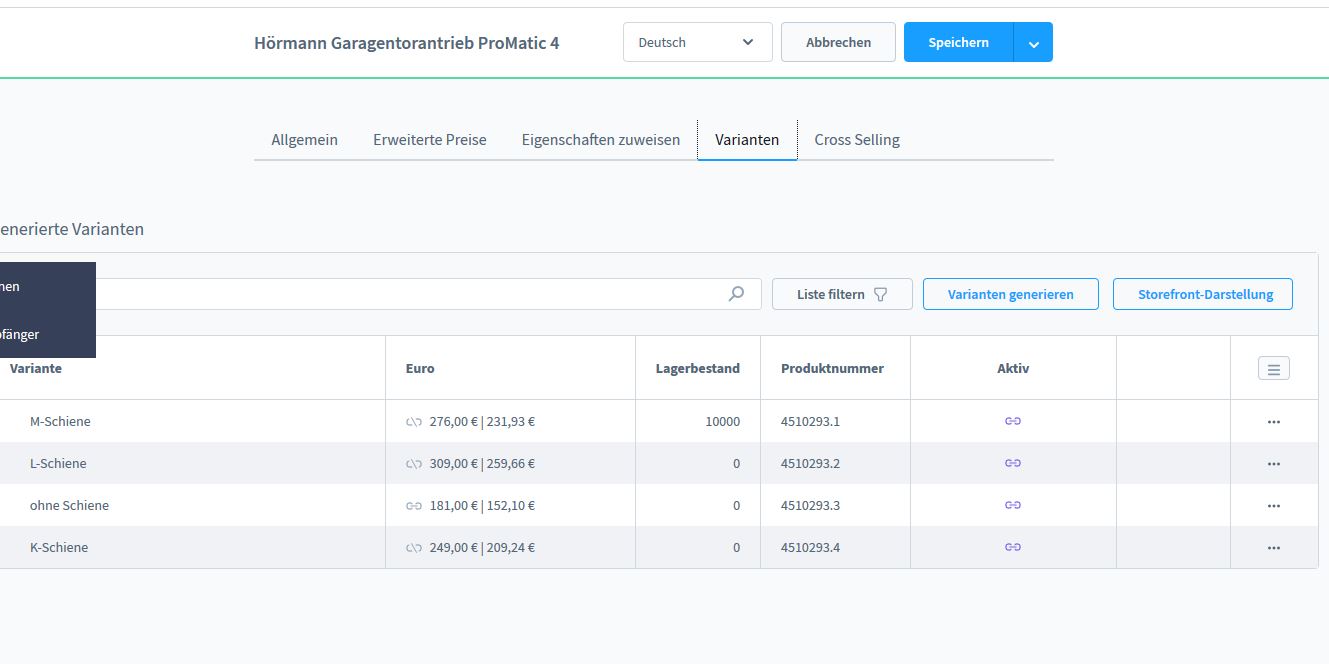Toggle Aktiv inheritance link for L-Schiene
This screenshot has height=664, width=1329.
(x=1012, y=464)
